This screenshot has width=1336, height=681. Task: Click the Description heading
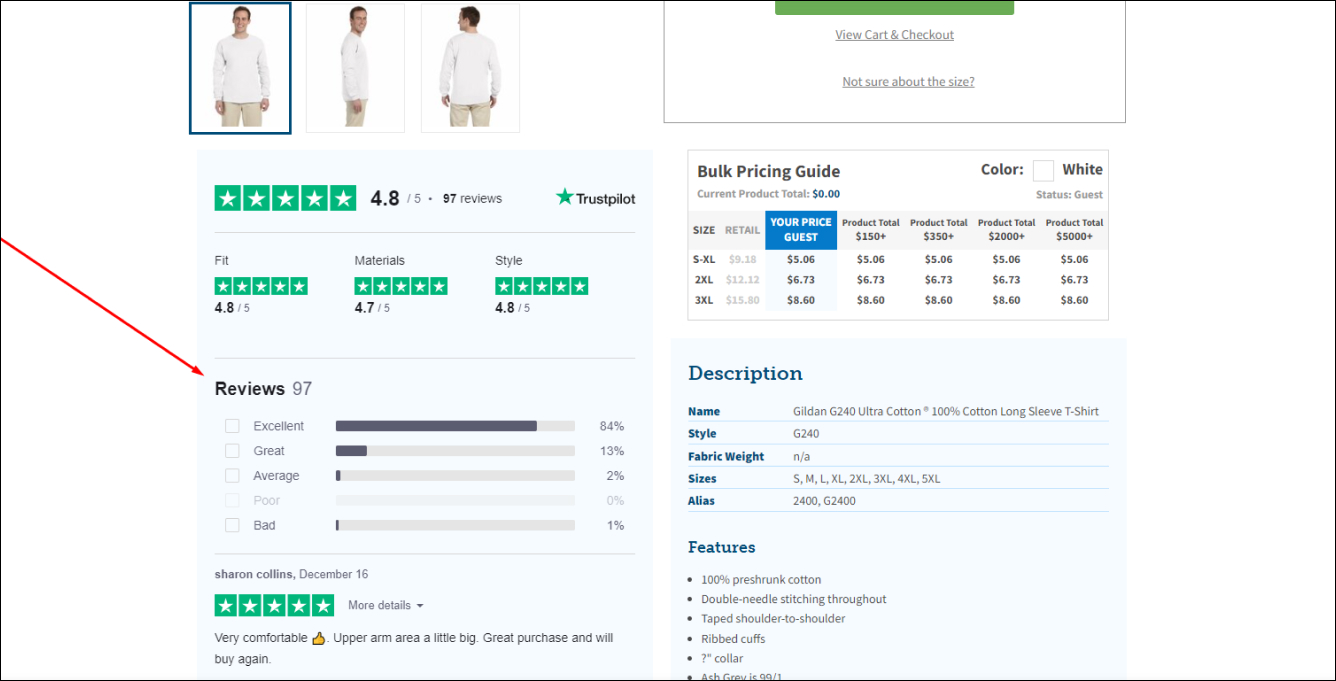745,373
